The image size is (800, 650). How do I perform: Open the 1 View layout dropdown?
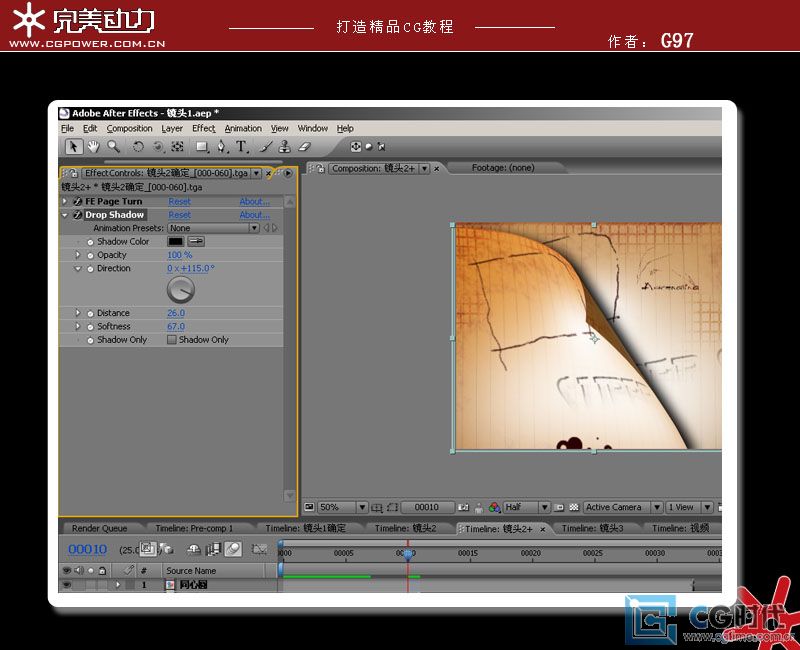(x=689, y=508)
